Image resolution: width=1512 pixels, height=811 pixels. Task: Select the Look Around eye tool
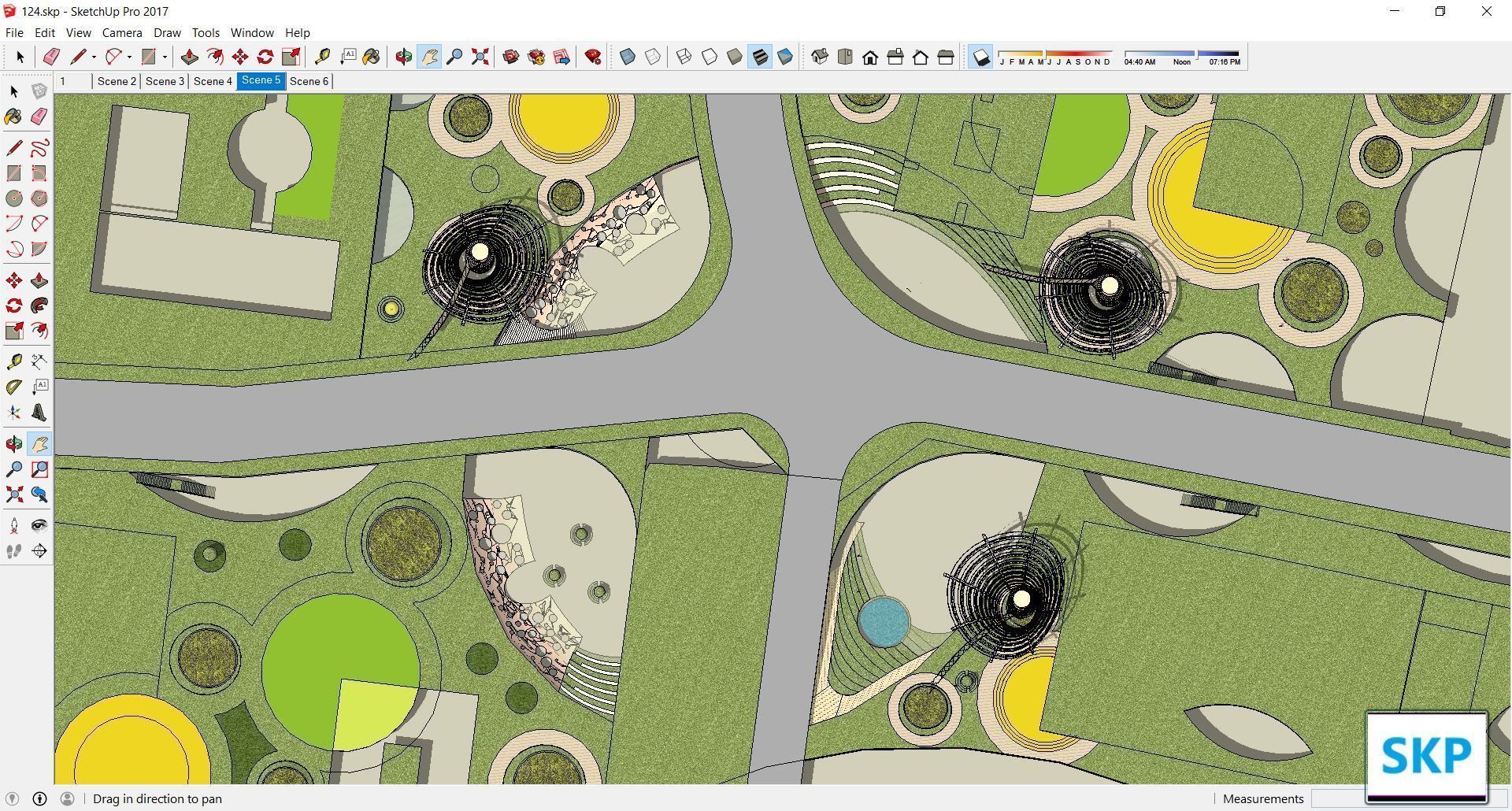(x=39, y=526)
